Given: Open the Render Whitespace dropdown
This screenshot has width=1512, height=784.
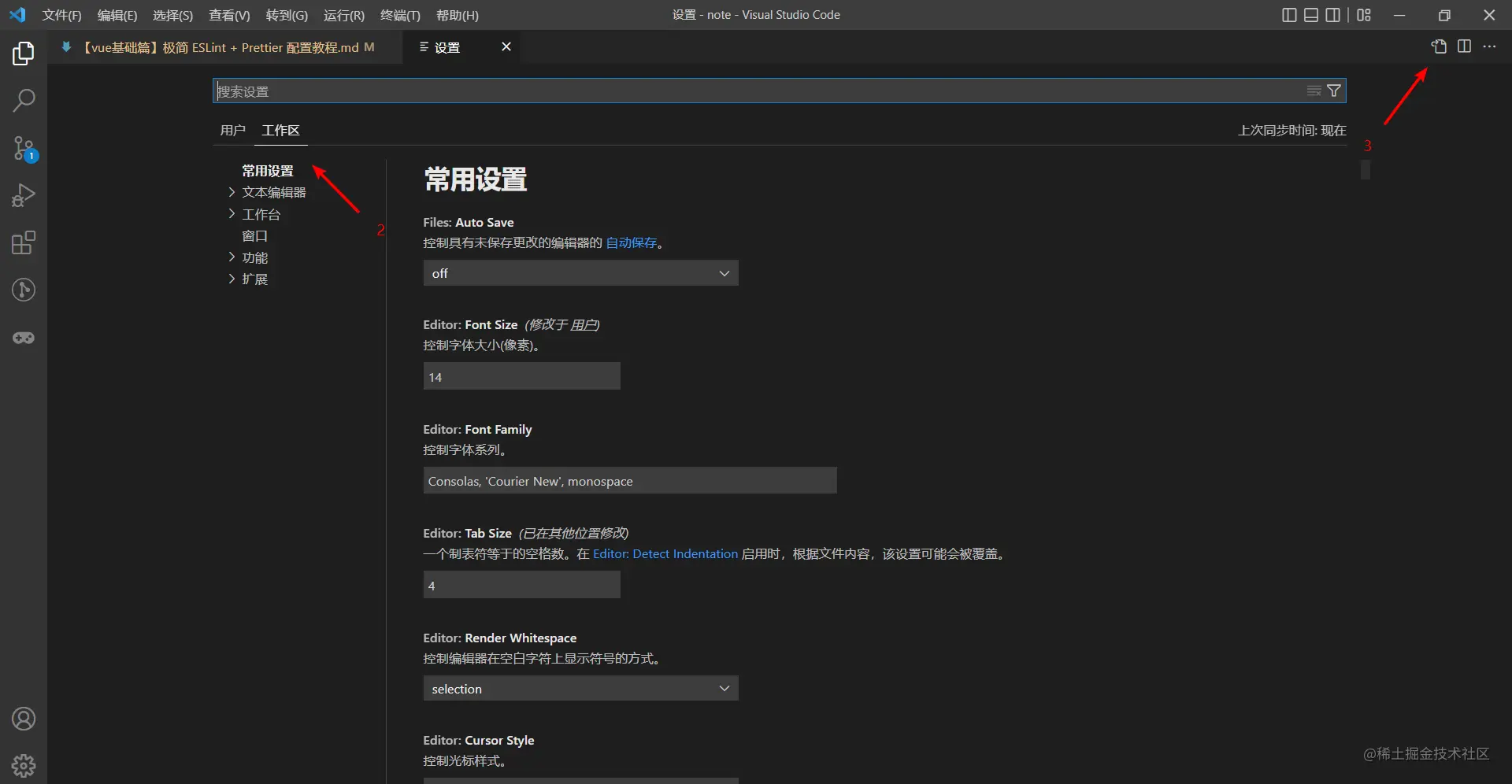Looking at the screenshot, I should tap(580, 689).
